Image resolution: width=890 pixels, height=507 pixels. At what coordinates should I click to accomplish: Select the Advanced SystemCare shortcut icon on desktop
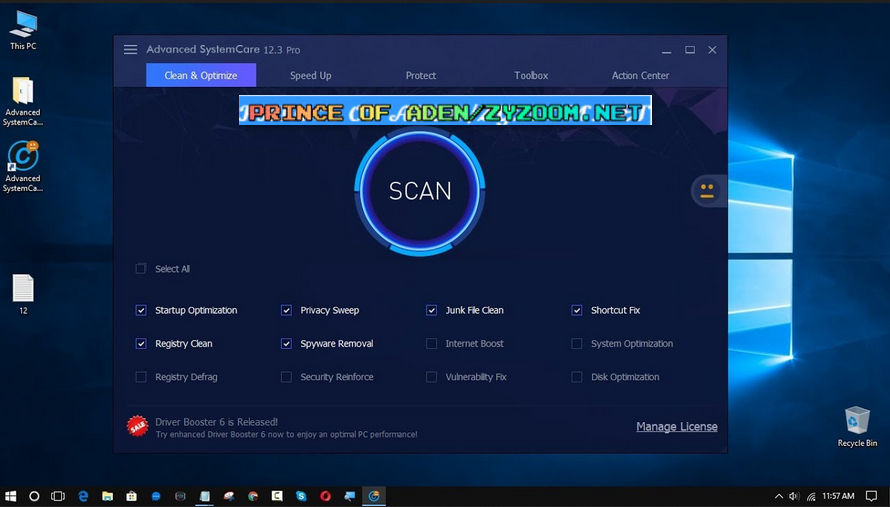coord(23,167)
